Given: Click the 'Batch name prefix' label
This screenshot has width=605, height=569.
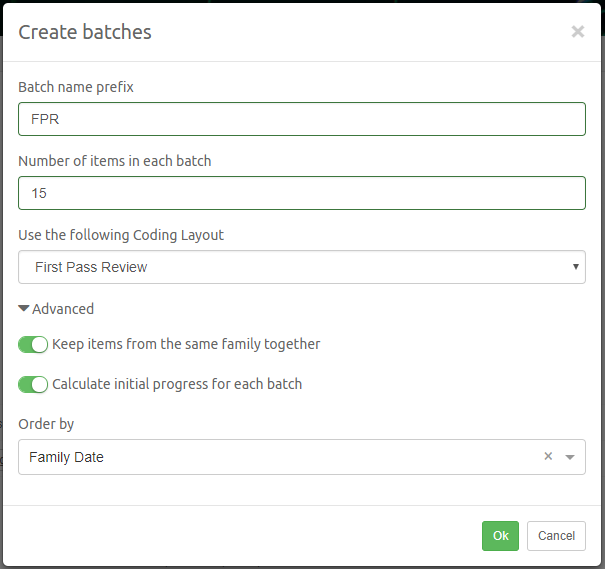Looking at the screenshot, I should 76,87.
